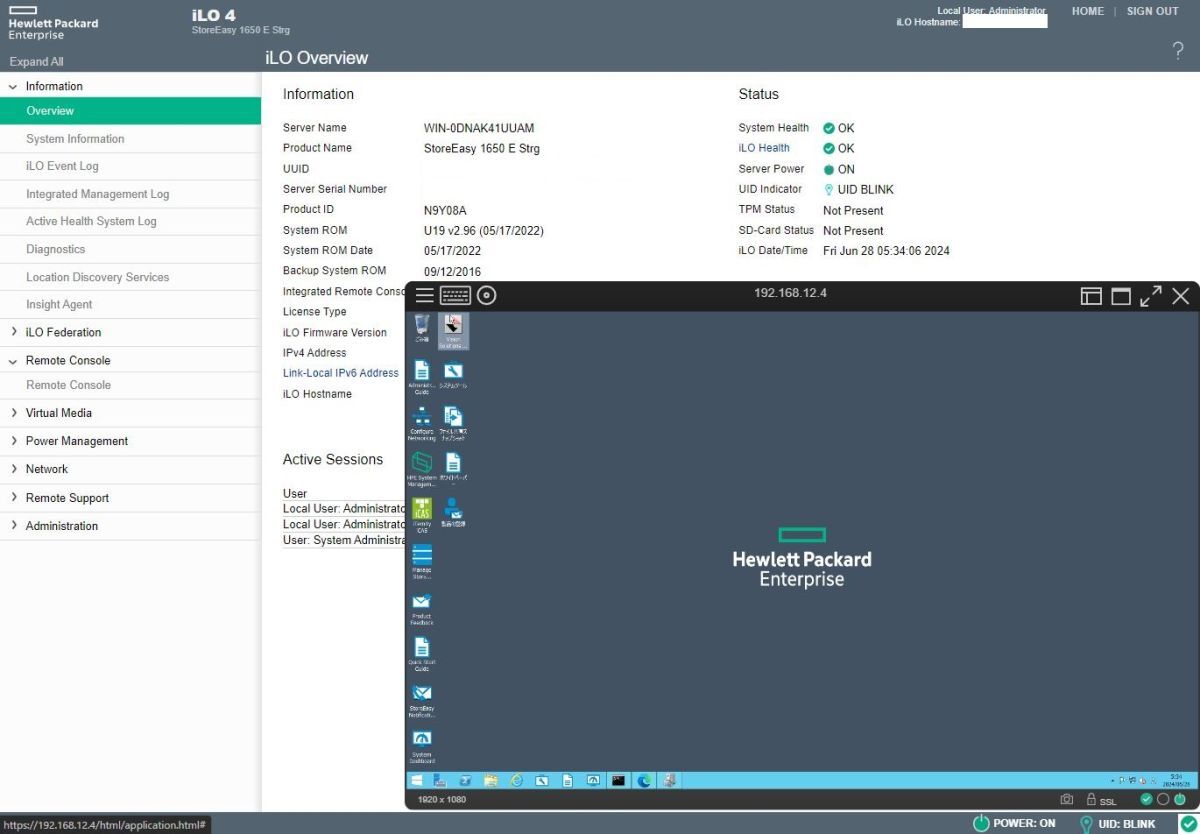Screen dimensions: 1200x834
Task: Open the remote console hamburger menu
Action: [x=425, y=295]
